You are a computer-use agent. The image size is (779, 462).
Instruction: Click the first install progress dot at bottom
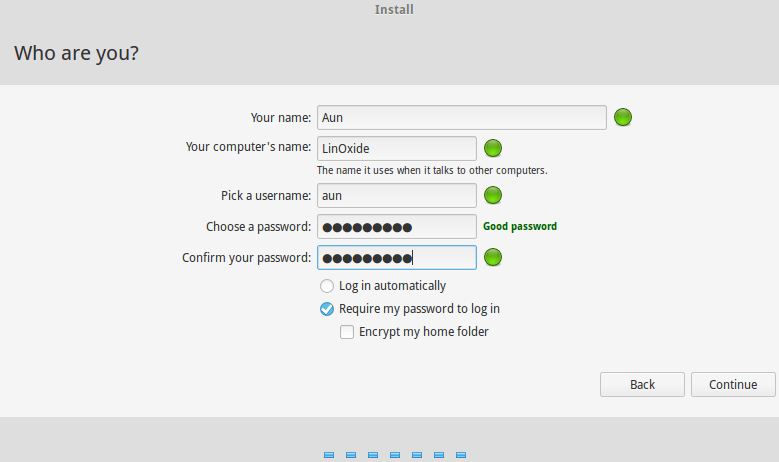(x=328, y=455)
